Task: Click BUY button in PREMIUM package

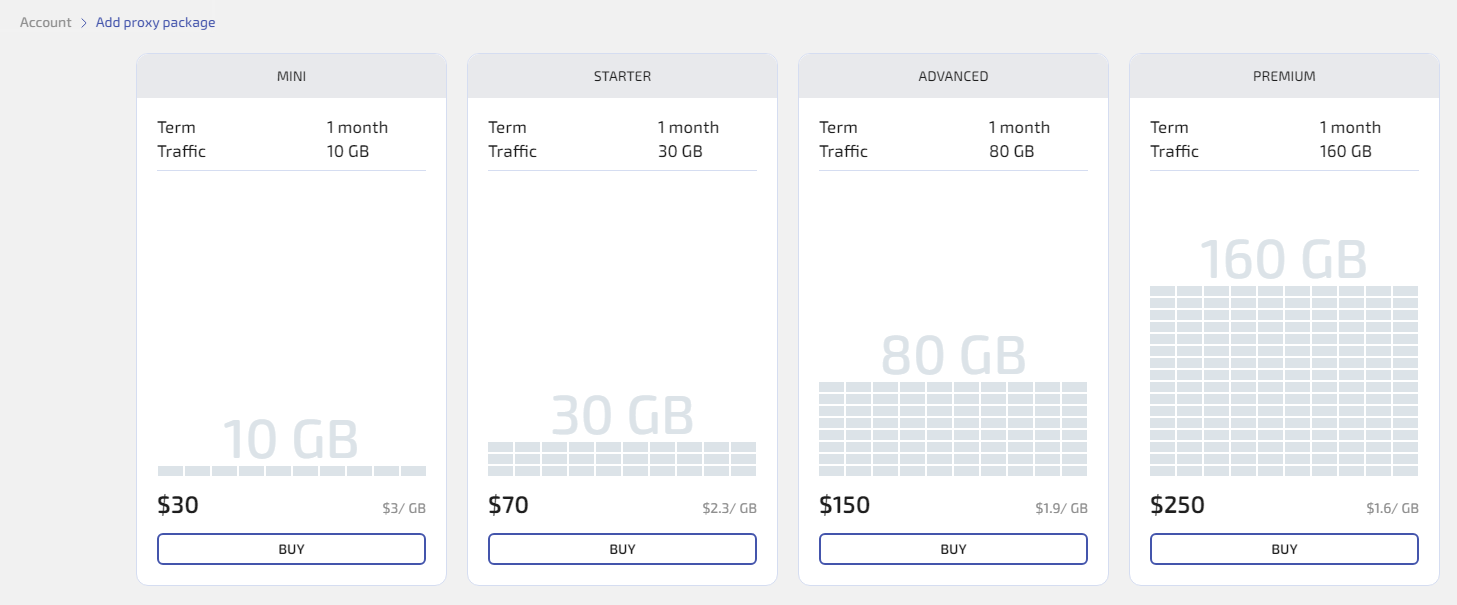Action: click(x=1284, y=549)
